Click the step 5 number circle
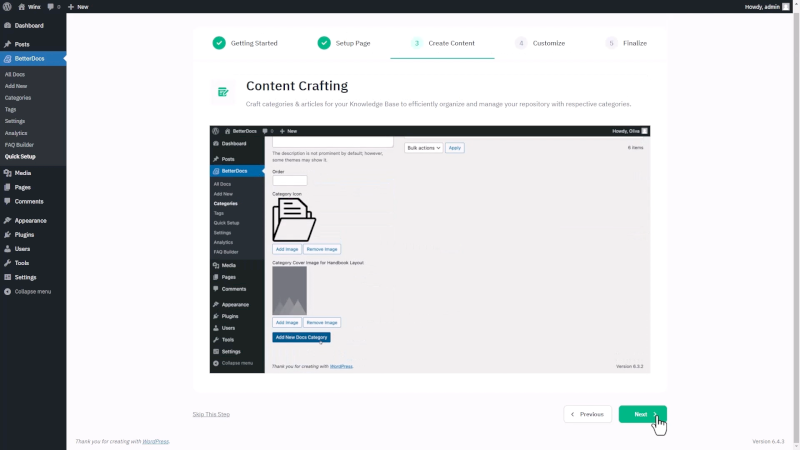 pyautogui.click(x=611, y=43)
